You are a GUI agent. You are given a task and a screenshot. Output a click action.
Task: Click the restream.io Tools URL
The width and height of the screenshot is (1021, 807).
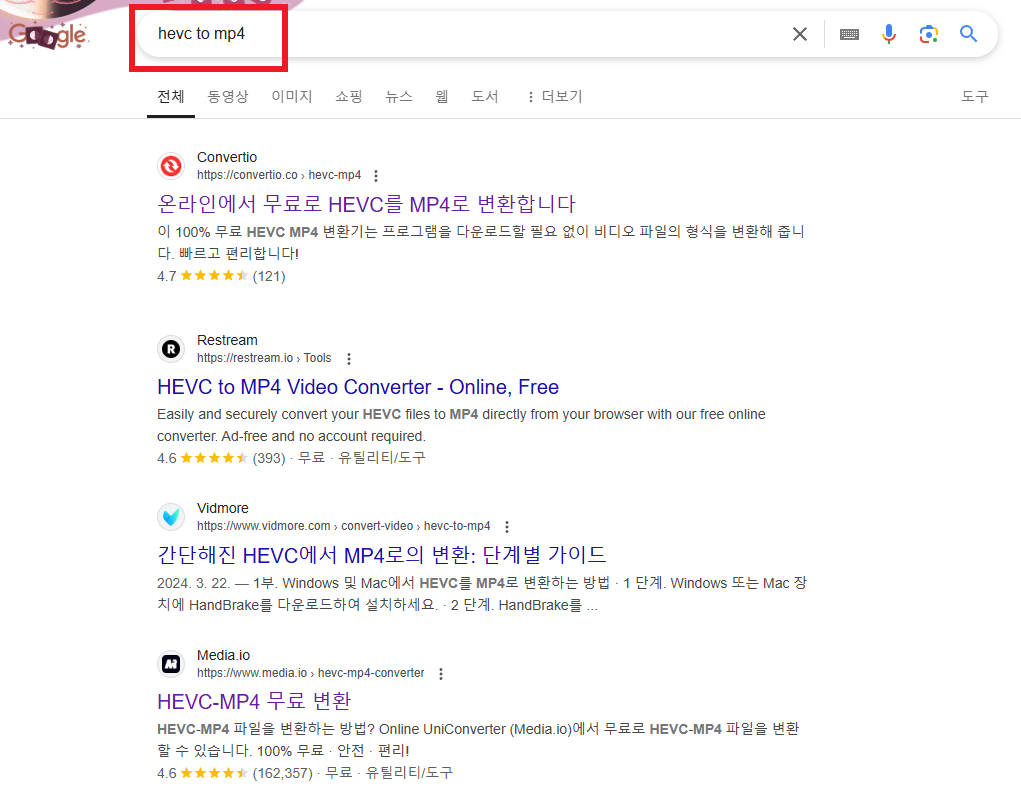click(x=264, y=358)
